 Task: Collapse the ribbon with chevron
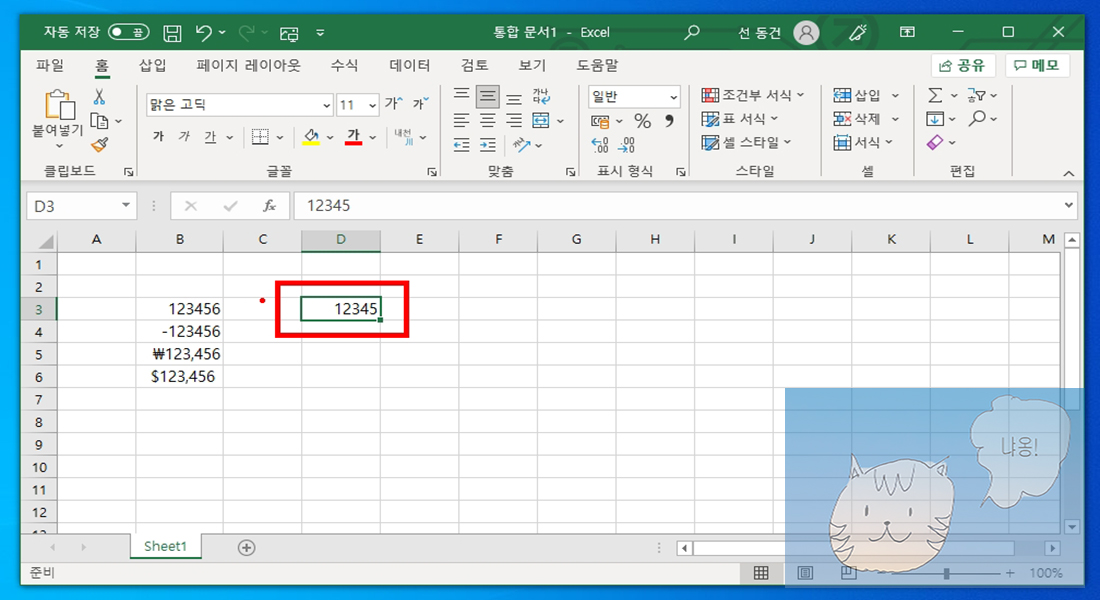click(1068, 173)
